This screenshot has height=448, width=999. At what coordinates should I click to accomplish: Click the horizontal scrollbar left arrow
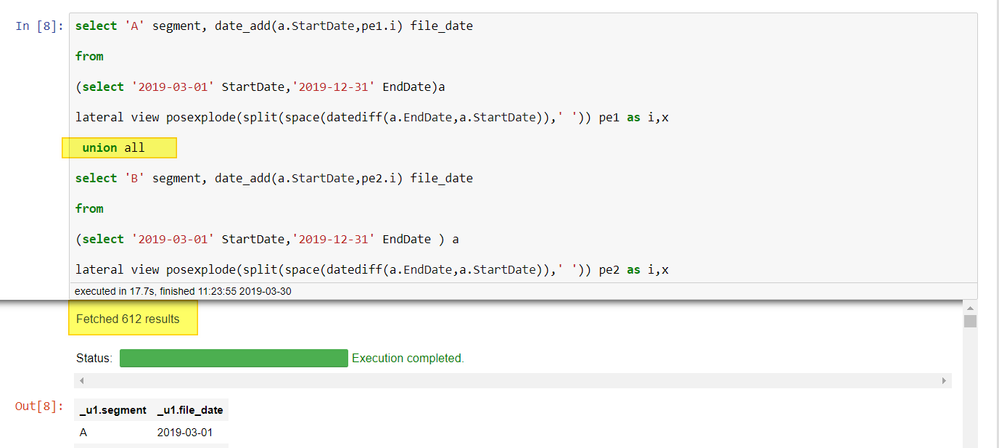[x=81, y=381]
